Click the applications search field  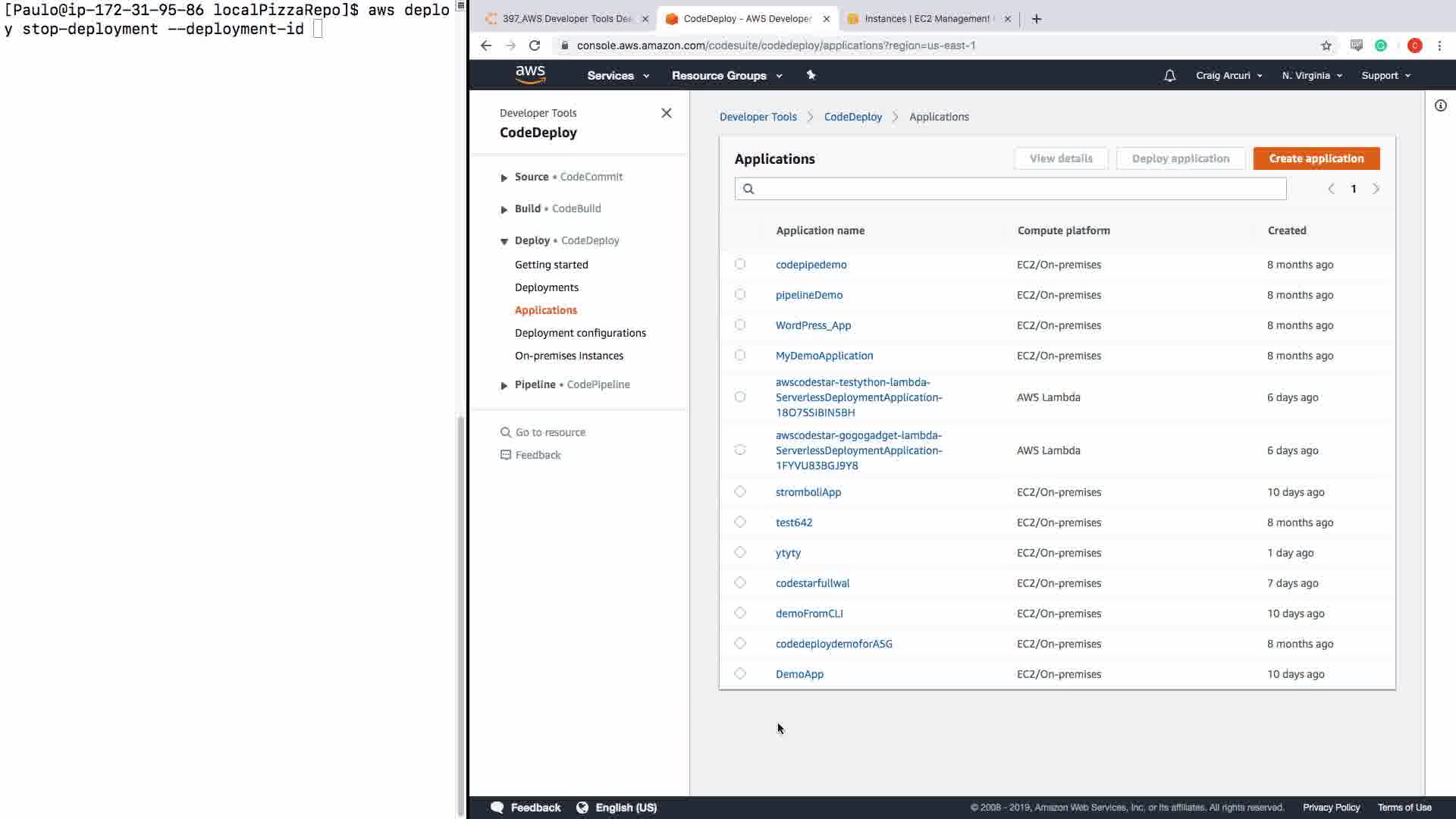1016,189
